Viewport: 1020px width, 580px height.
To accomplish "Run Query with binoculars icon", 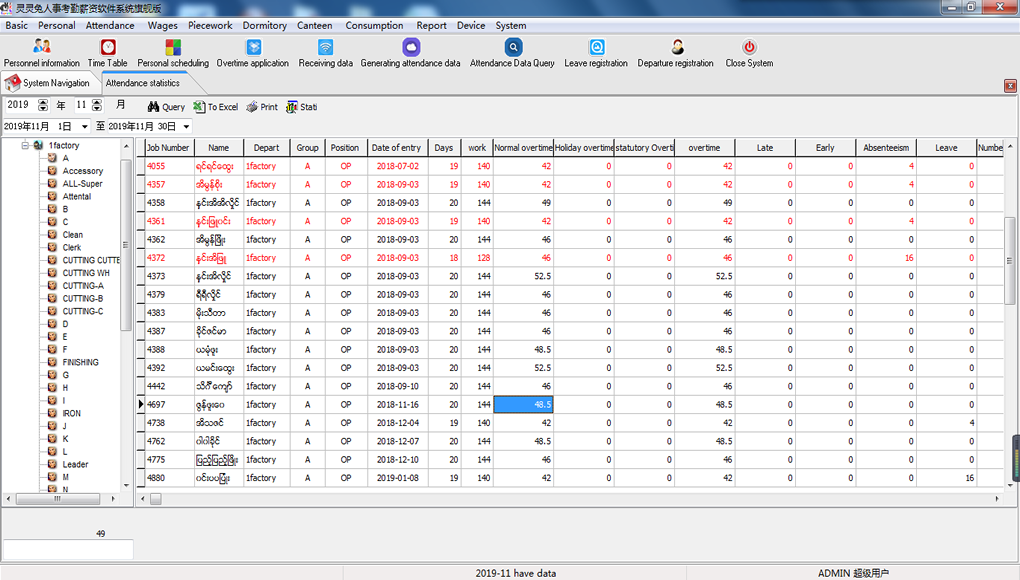I will tap(166, 107).
